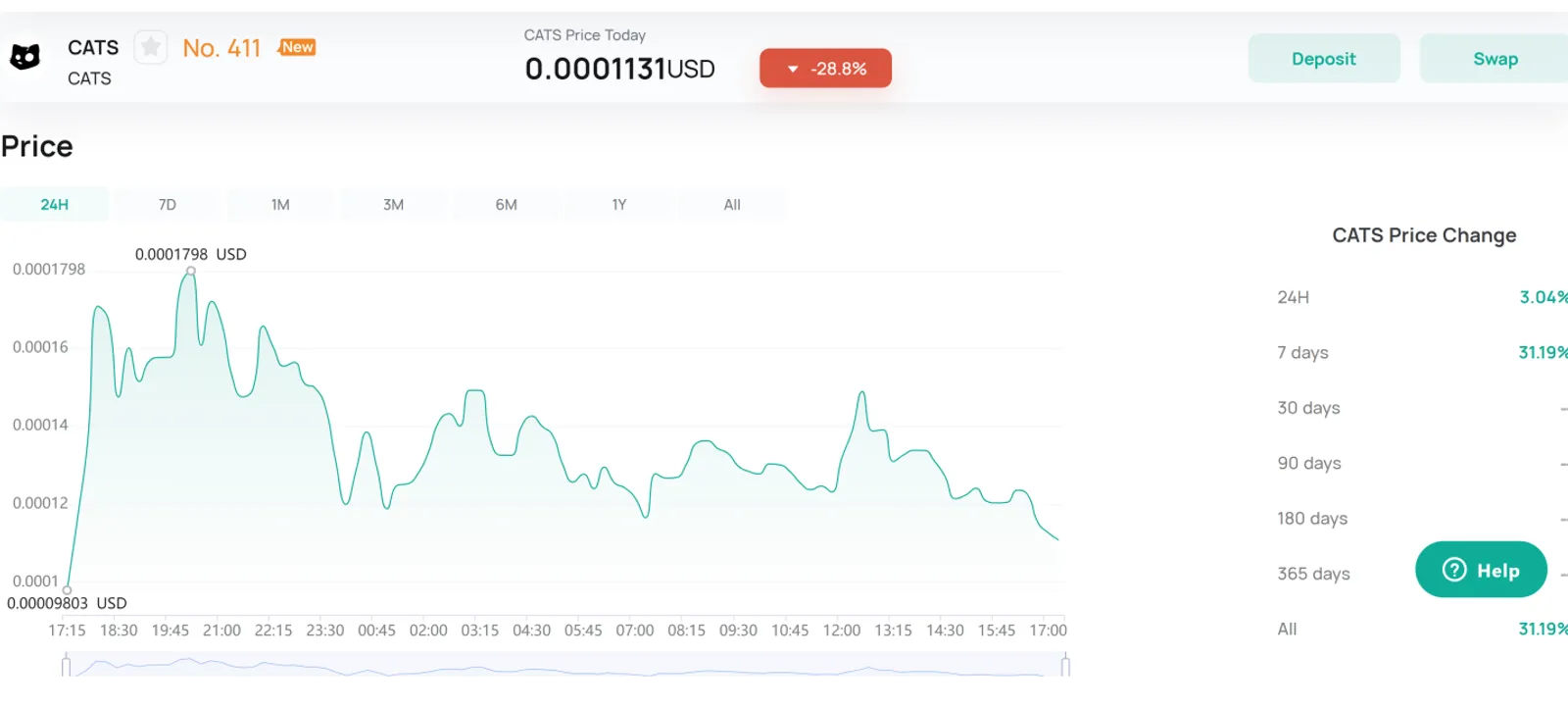This screenshot has width=1568, height=708.
Task: Show the All time chart range
Action: point(732,205)
